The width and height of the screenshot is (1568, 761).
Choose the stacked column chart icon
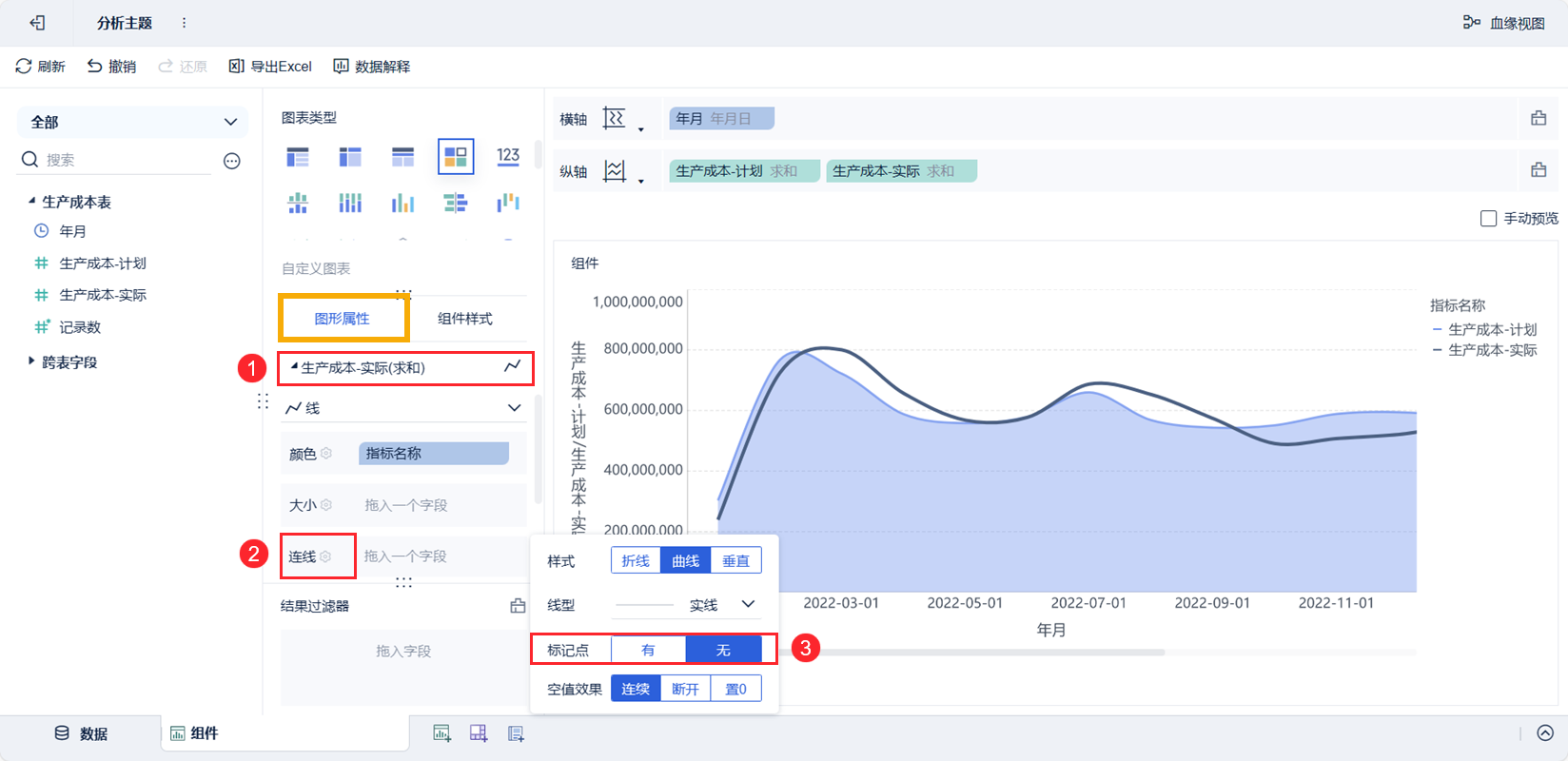350,203
